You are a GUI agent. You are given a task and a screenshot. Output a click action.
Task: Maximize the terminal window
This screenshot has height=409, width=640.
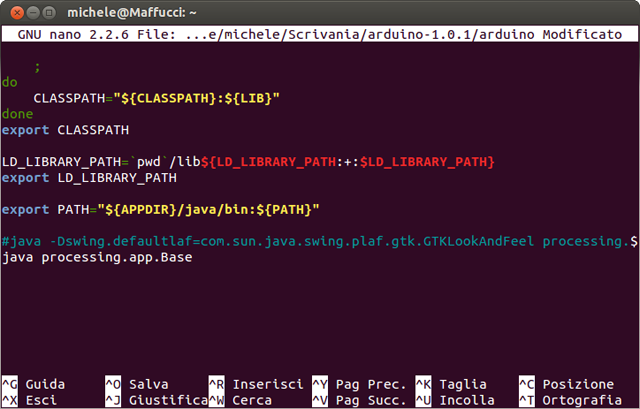[51, 12]
